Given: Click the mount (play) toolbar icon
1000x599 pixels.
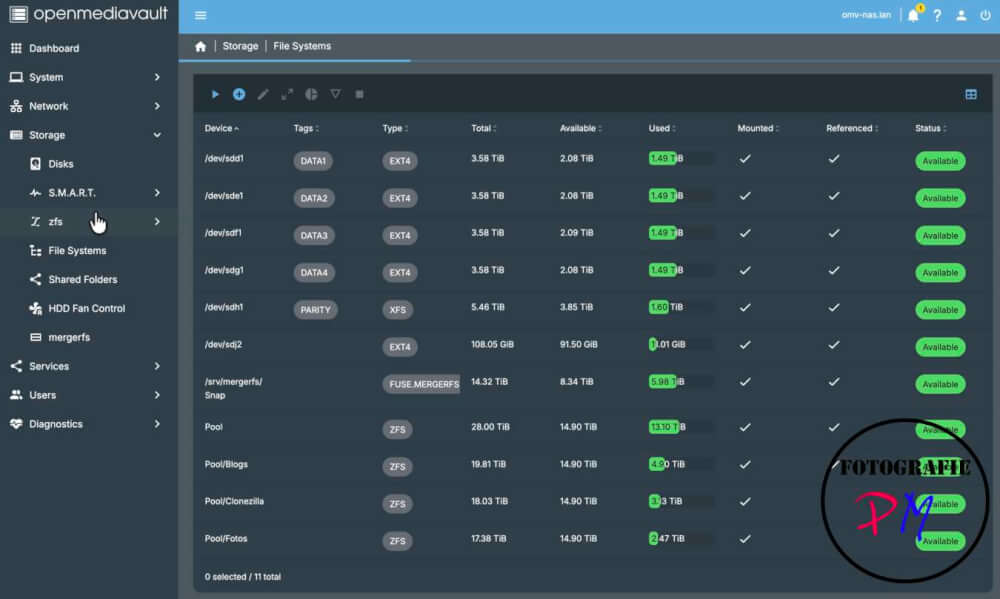Looking at the screenshot, I should click(215, 94).
